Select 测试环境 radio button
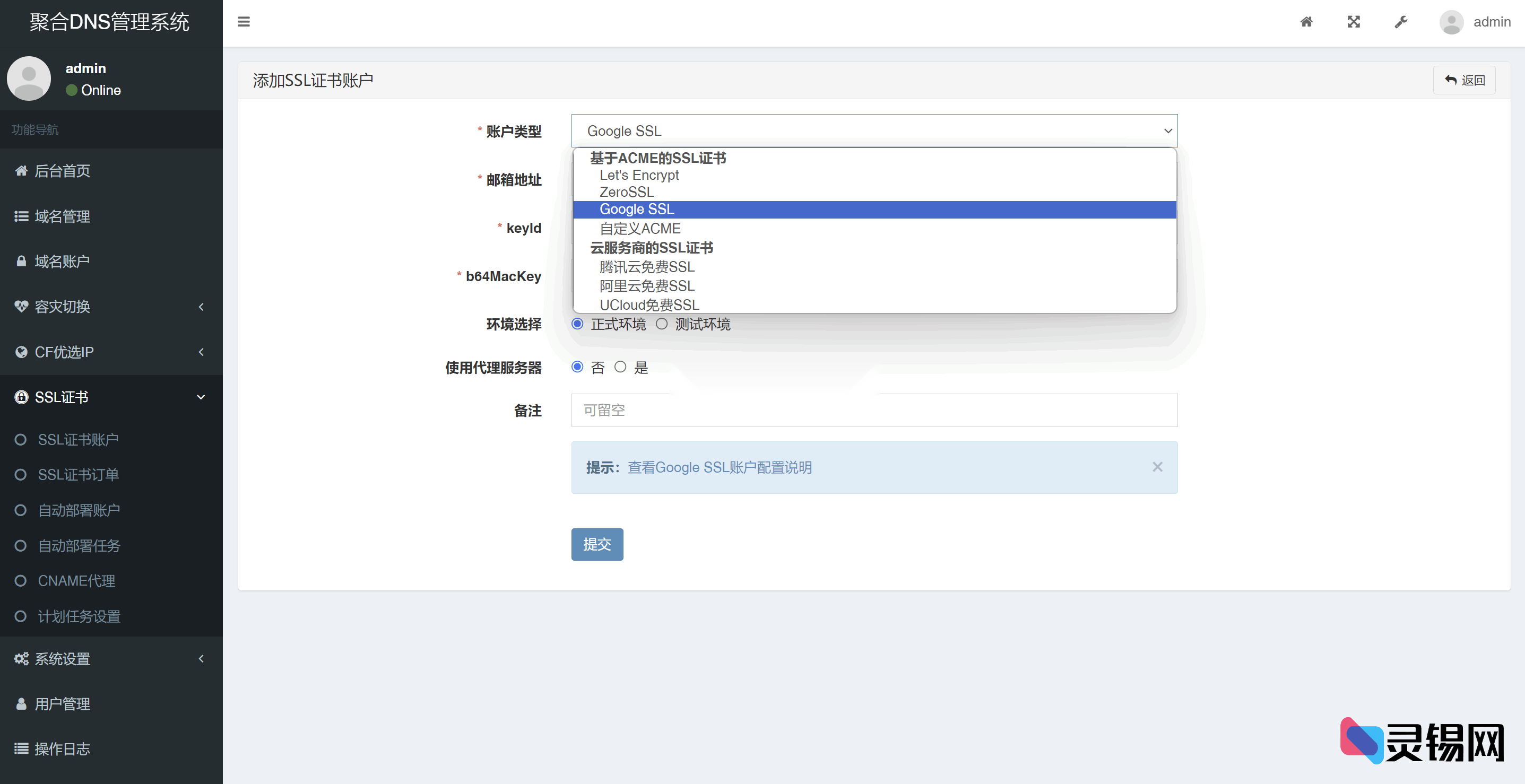The image size is (1525, 784). click(x=661, y=324)
